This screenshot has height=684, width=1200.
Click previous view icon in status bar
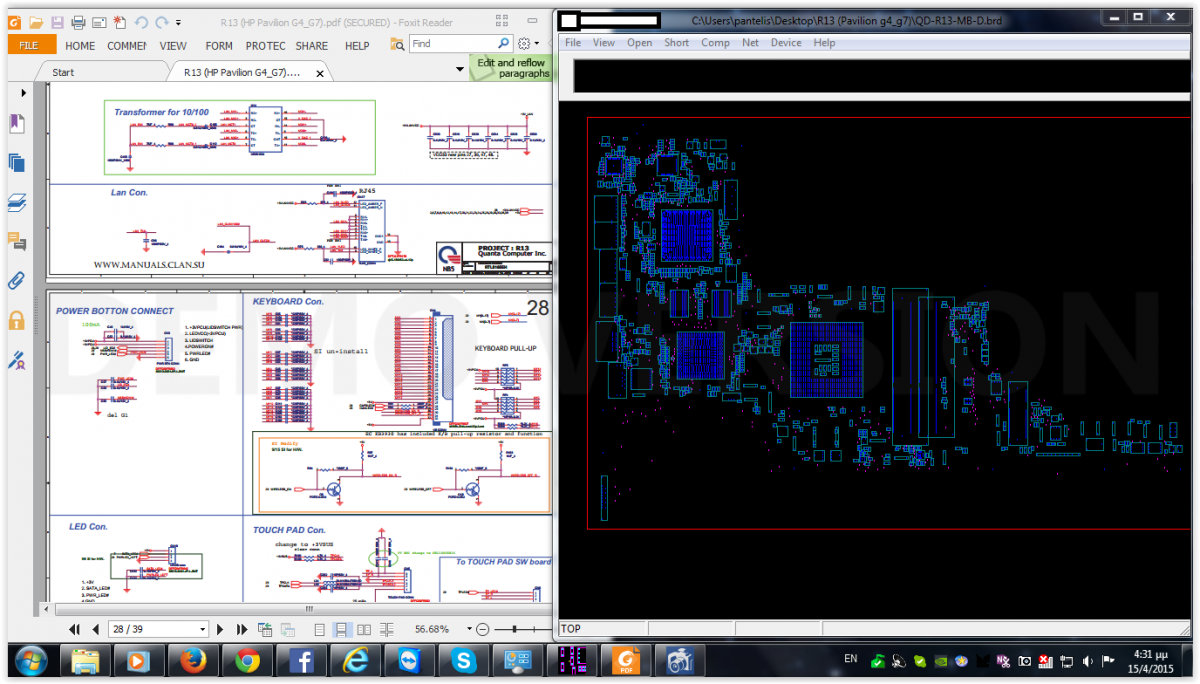coord(265,630)
